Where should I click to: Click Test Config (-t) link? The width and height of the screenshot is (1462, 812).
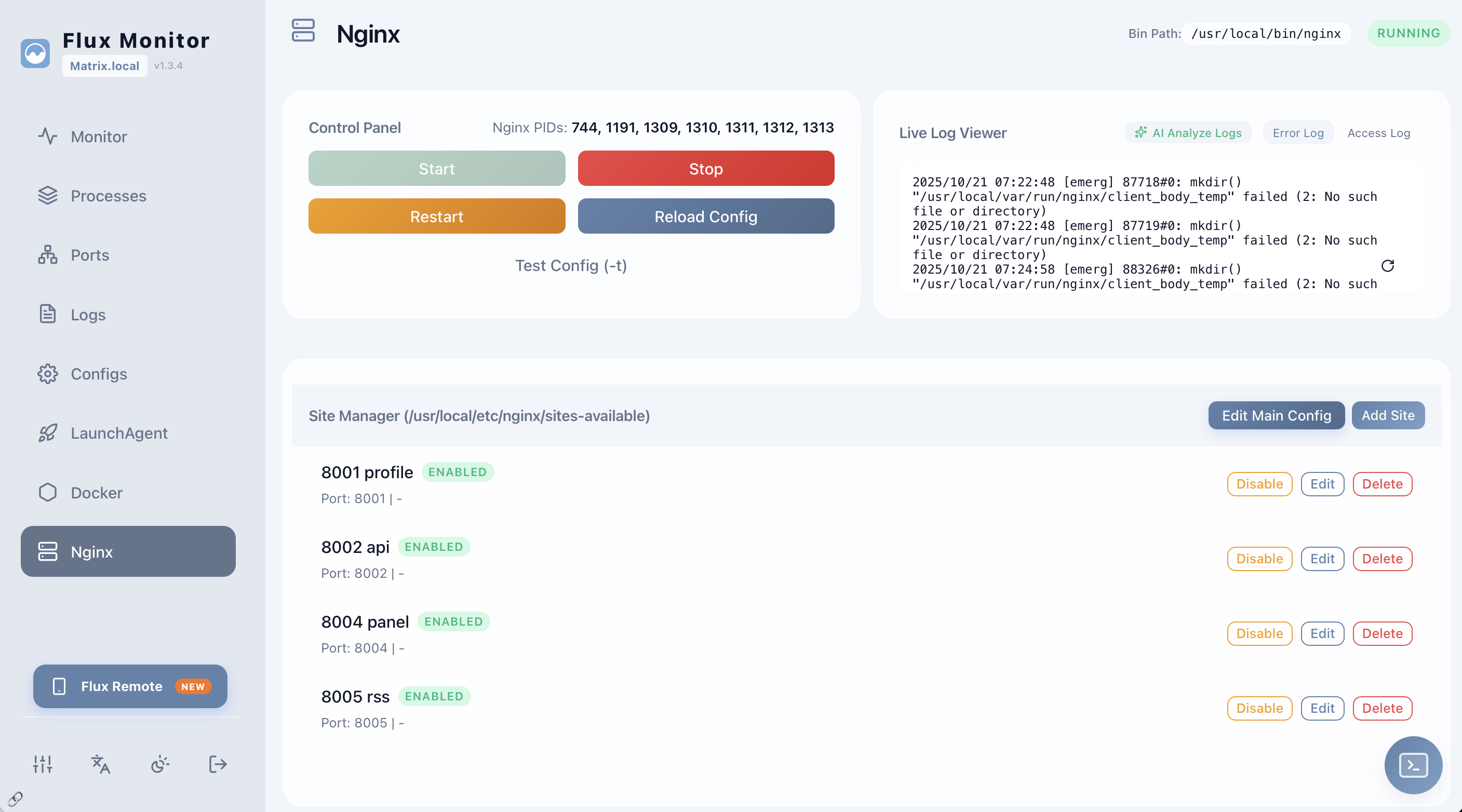[571, 265]
